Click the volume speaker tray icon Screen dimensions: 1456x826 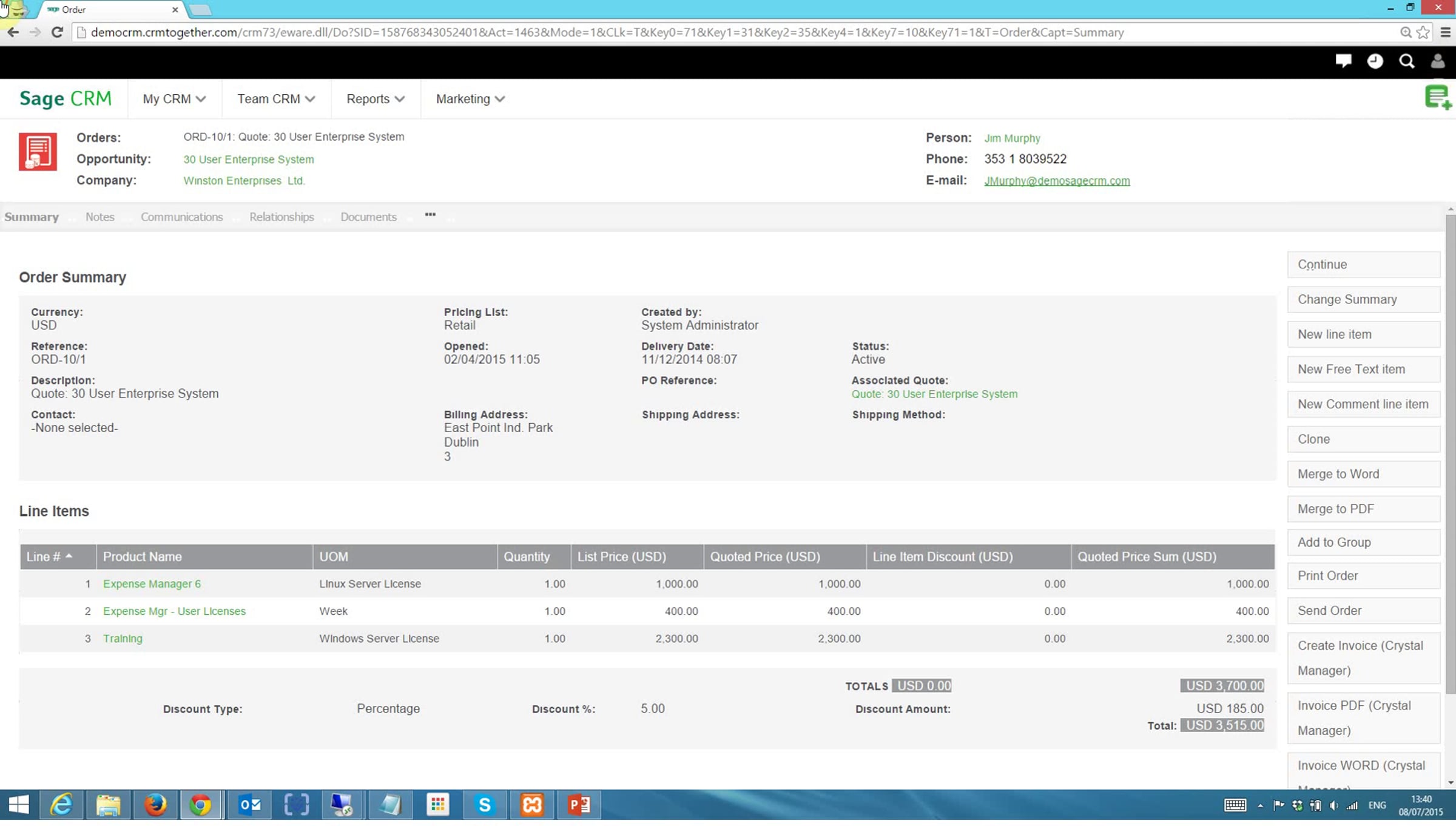(1333, 805)
